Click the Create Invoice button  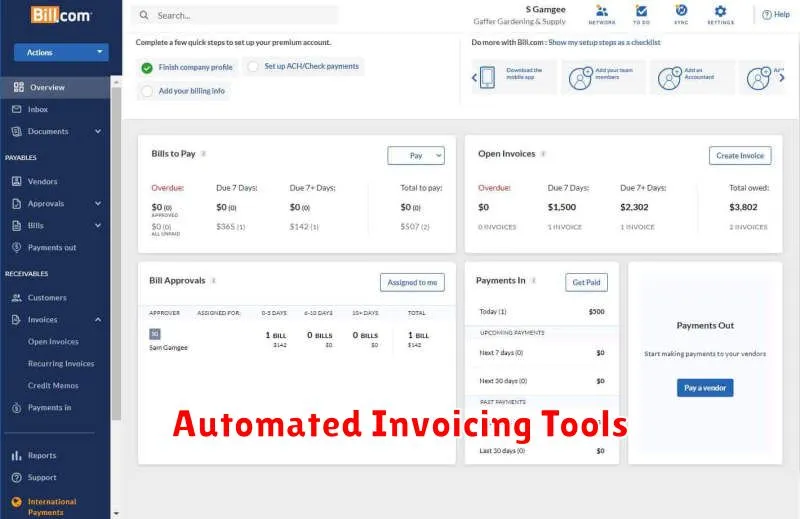coord(740,156)
